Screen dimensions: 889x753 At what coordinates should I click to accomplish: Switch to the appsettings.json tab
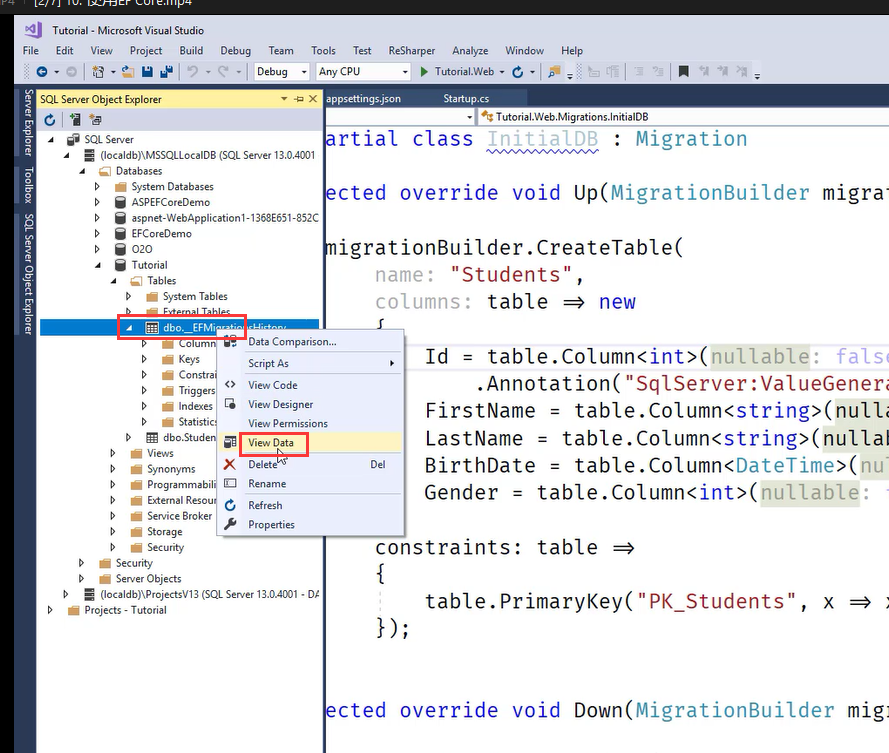click(x=363, y=99)
